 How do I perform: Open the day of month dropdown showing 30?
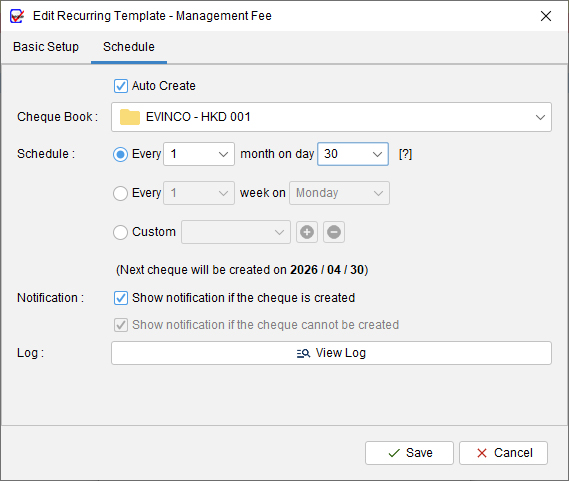coord(353,154)
